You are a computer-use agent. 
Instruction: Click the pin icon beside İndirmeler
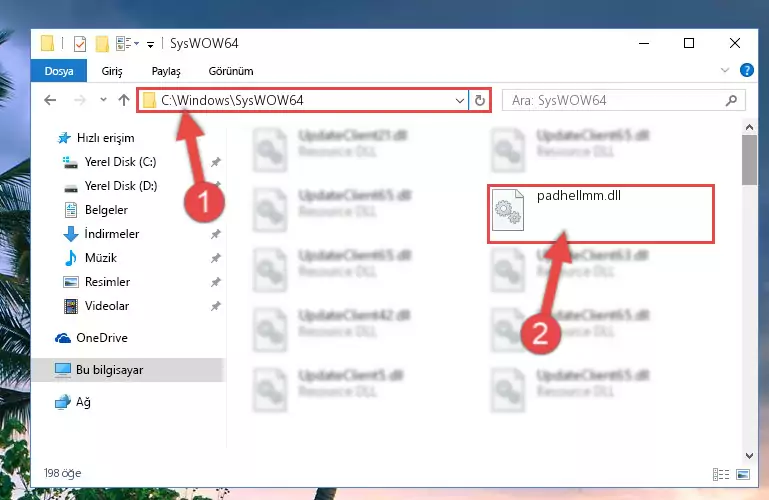(x=215, y=234)
